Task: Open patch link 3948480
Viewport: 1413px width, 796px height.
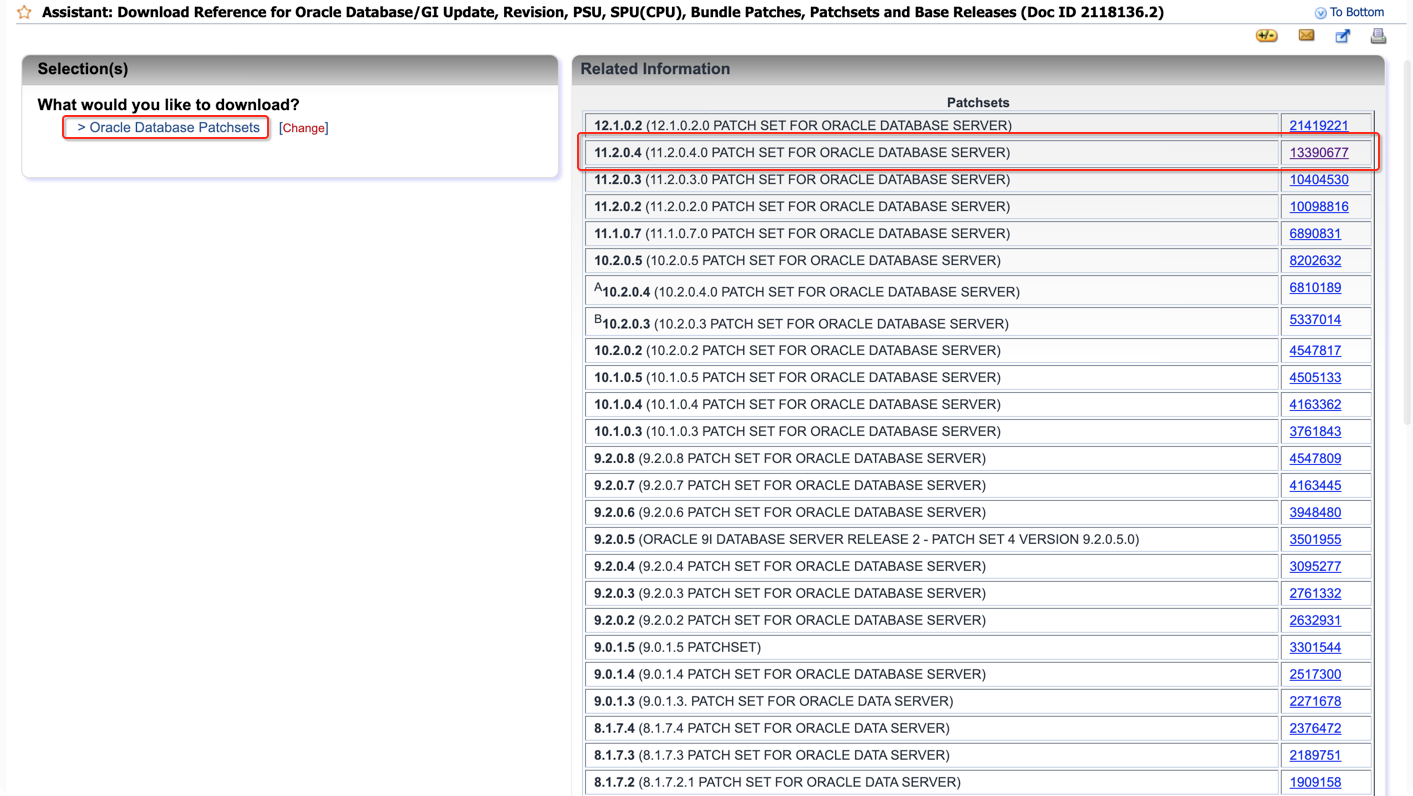Action: pos(1315,512)
